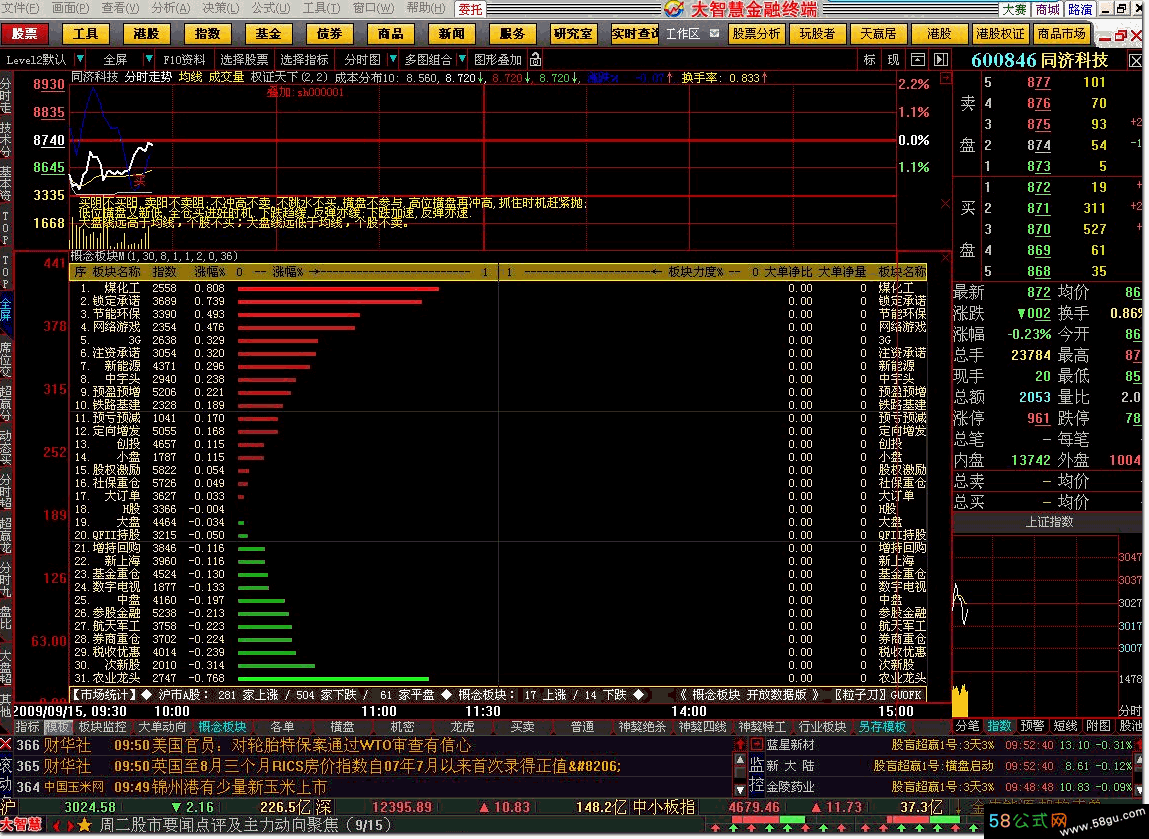The image size is (1149, 839).
Task: Click the star icon in the status bar
Action: 84,826
